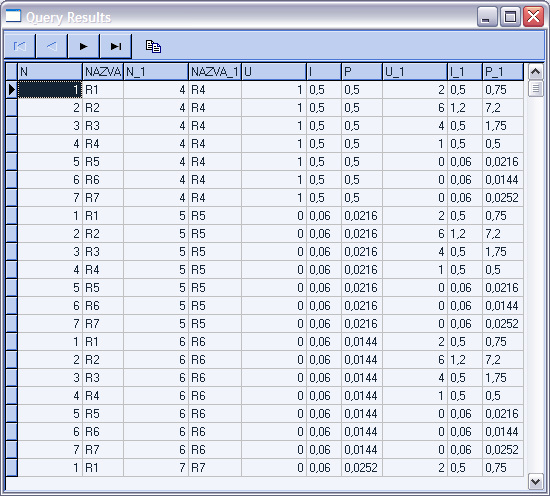
Task: Click the first record navigation button
Action: (x=20, y=46)
